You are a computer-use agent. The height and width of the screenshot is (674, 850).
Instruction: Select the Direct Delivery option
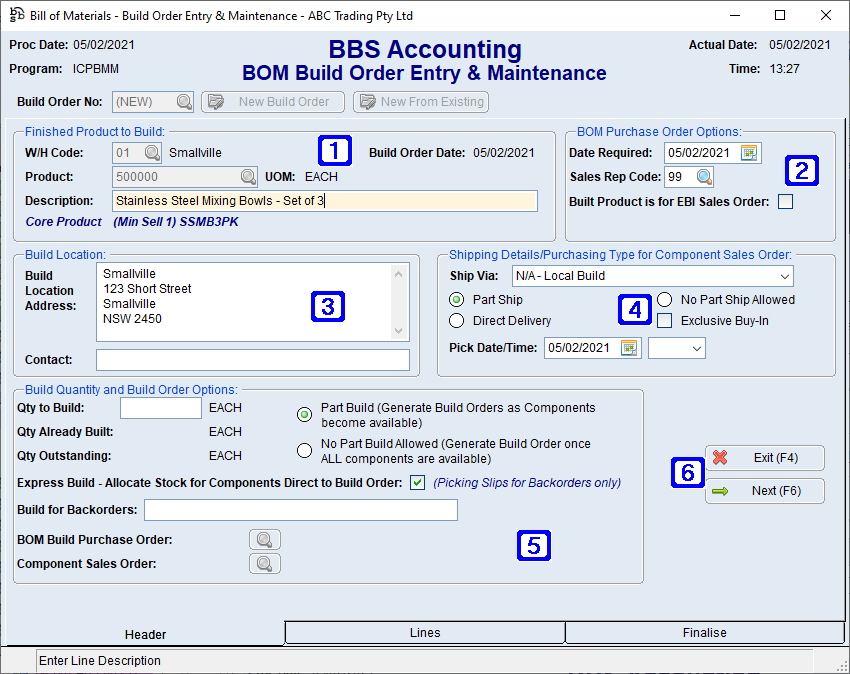(x=457, y=319)
